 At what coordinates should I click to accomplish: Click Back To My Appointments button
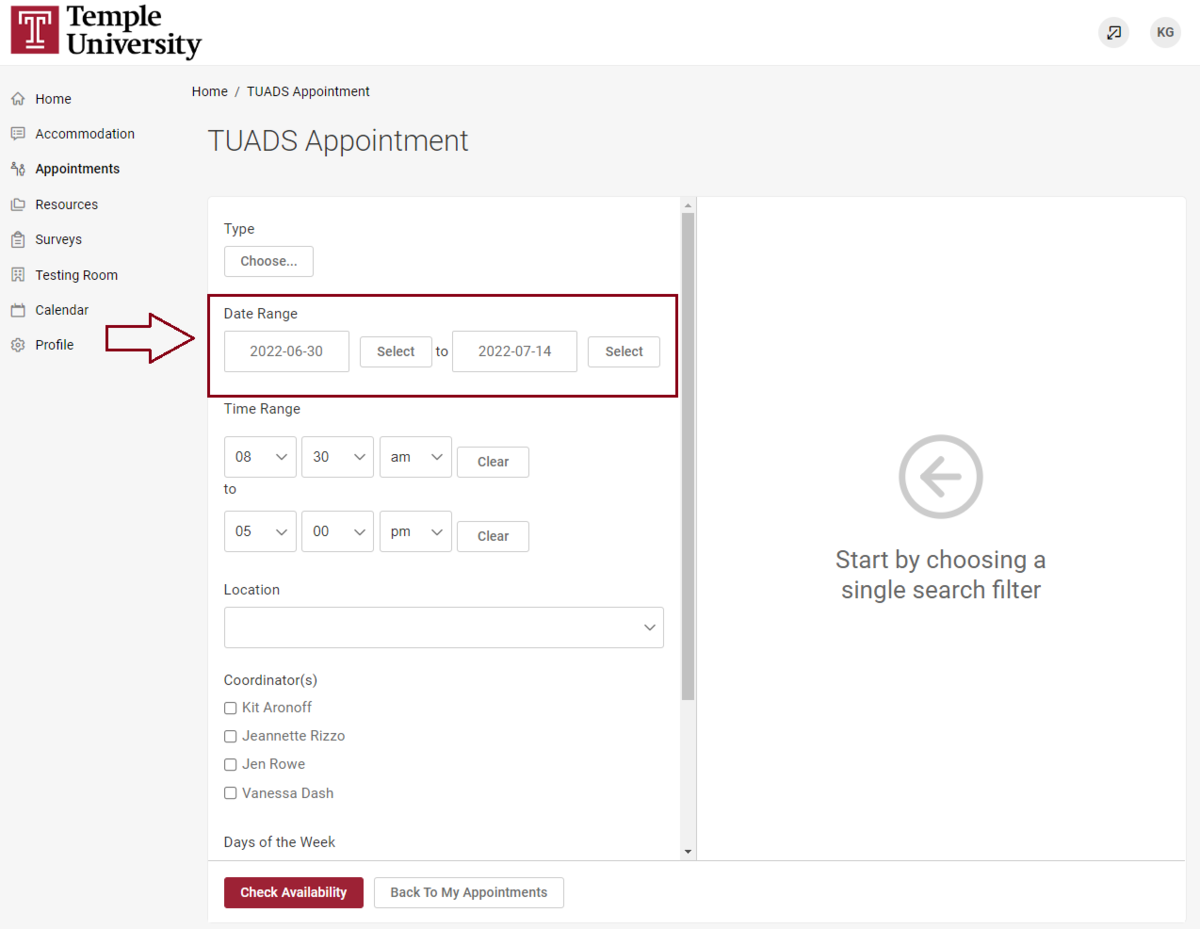(x=469, y=893)
